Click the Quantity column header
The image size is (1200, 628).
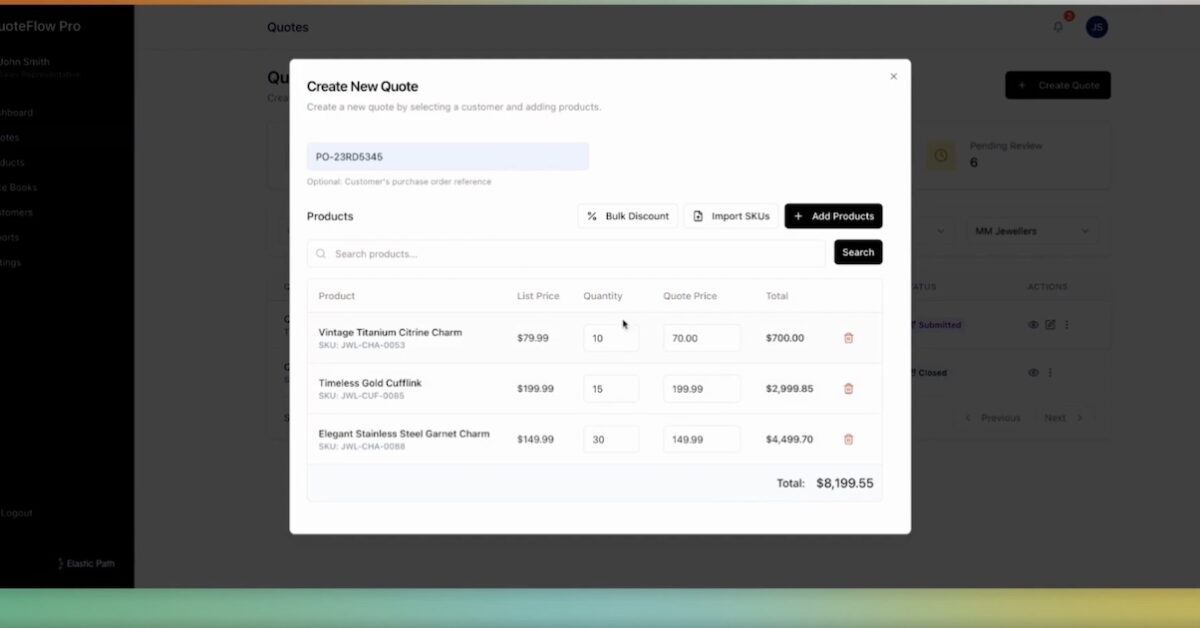pos(603,296)
